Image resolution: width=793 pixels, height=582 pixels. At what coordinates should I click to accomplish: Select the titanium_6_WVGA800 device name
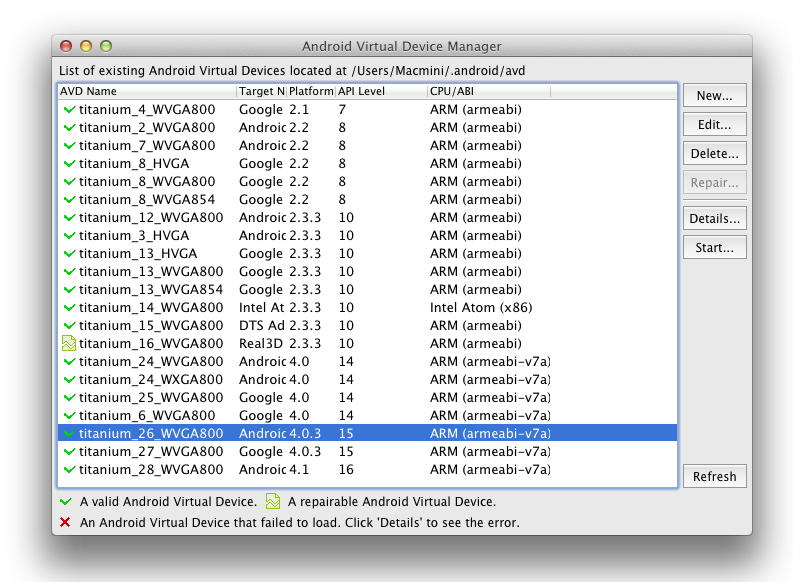(x=147, y=415)
